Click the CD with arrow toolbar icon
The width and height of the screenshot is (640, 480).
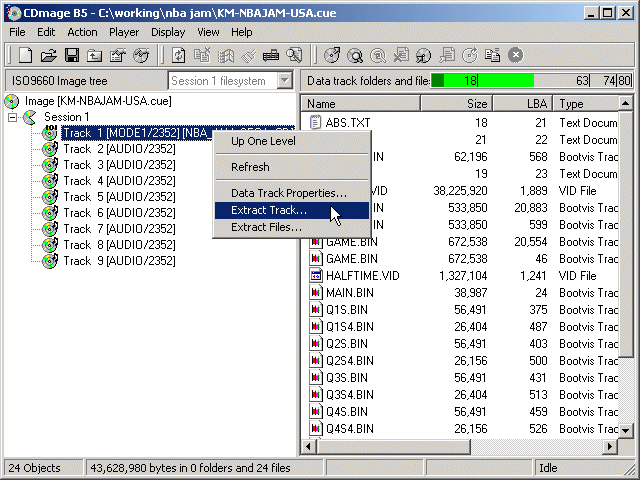coord(332,55)
